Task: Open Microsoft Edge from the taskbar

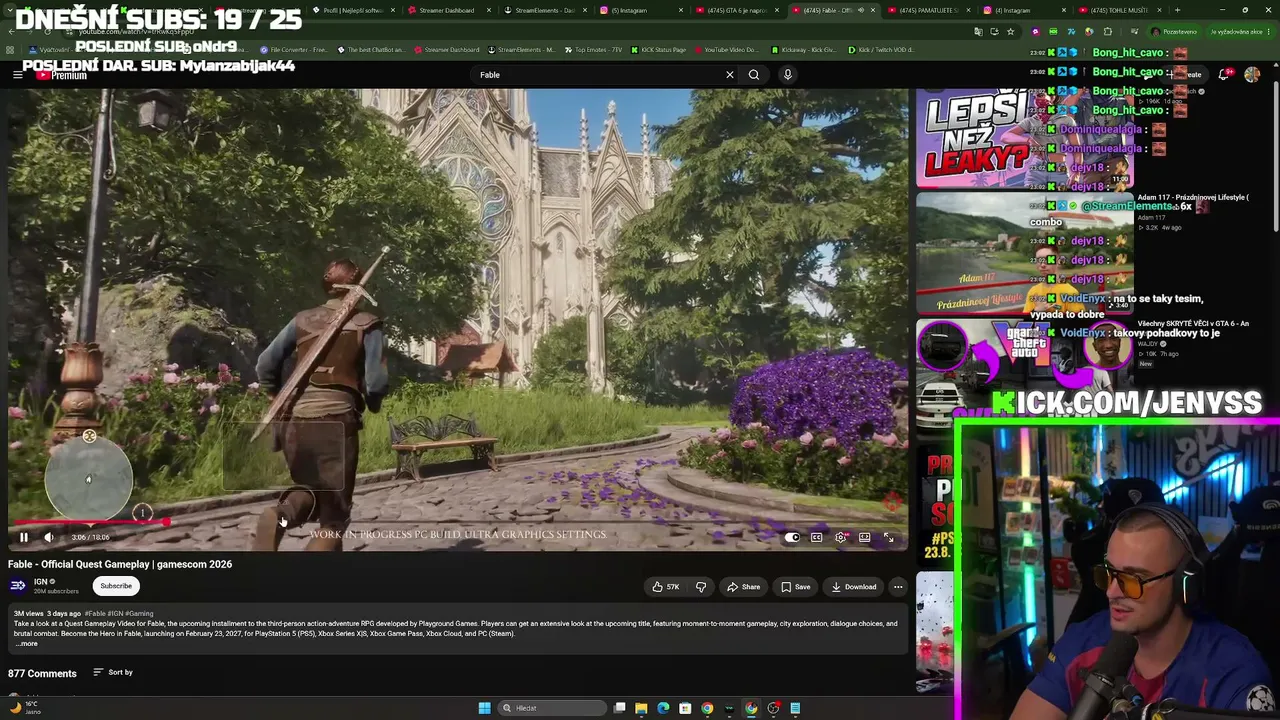Action: 663,708
